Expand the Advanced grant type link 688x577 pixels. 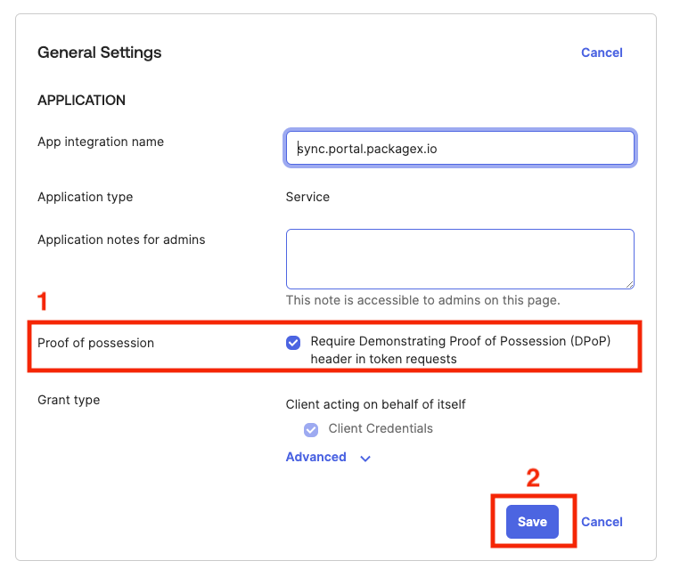click(316, 457)
